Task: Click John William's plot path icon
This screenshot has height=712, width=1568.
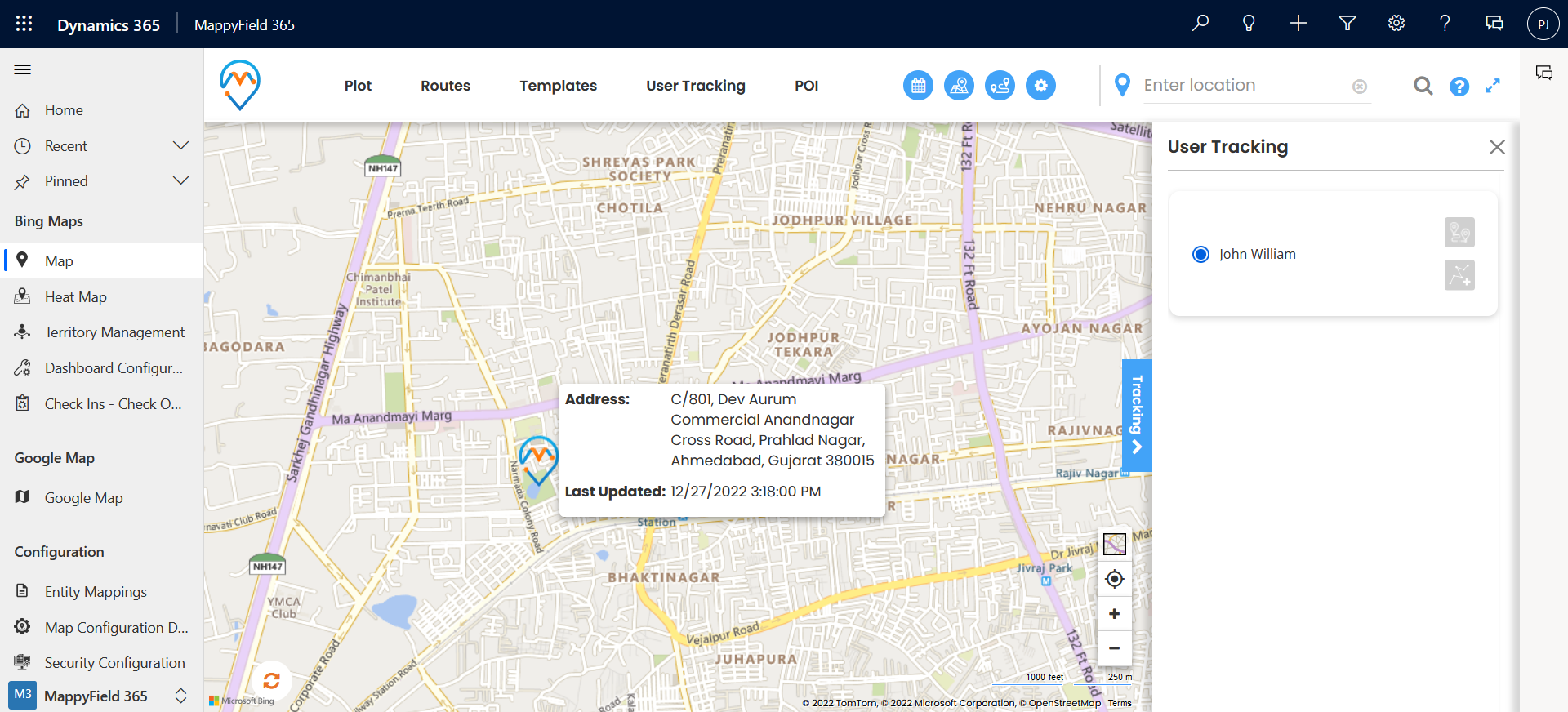Action: tap(1459, 275)
